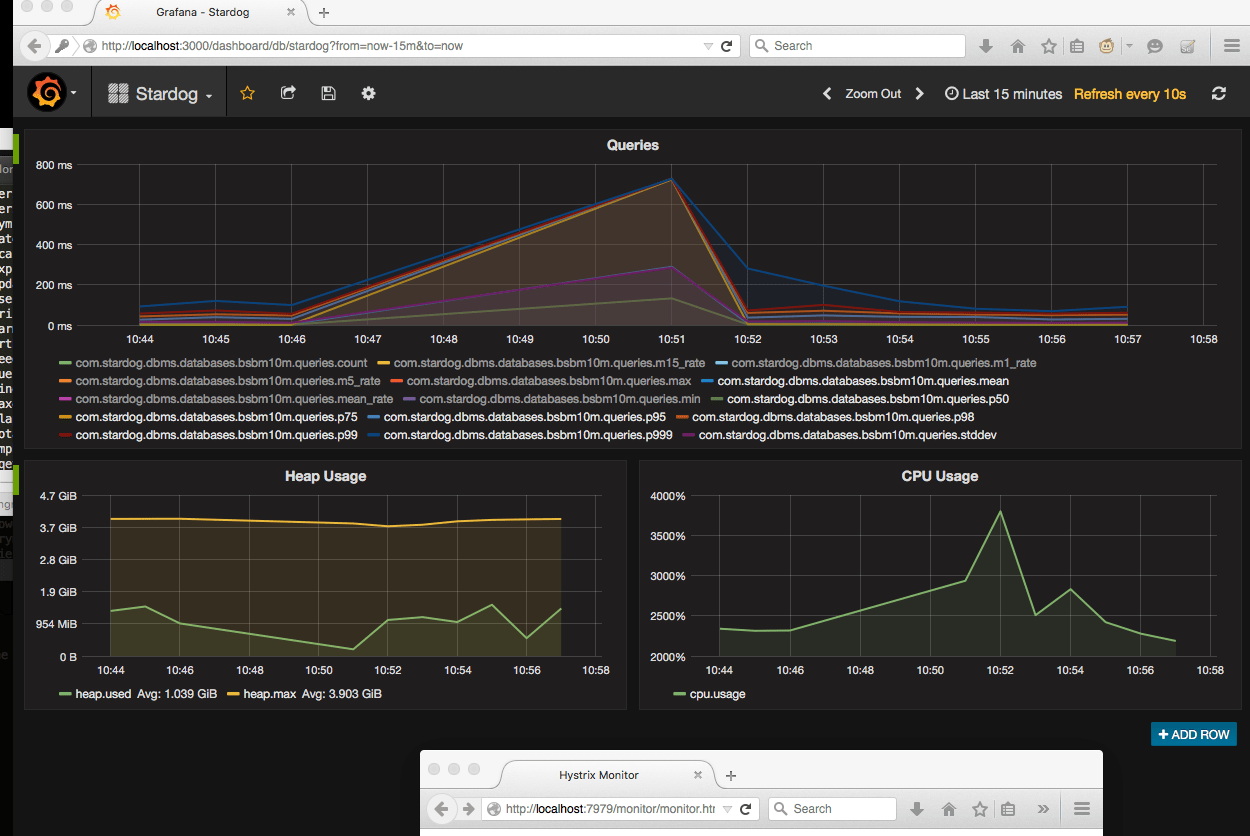1250x836 pixels.
Task: Toggle the queries.min legend series
Action: [559, 399]
